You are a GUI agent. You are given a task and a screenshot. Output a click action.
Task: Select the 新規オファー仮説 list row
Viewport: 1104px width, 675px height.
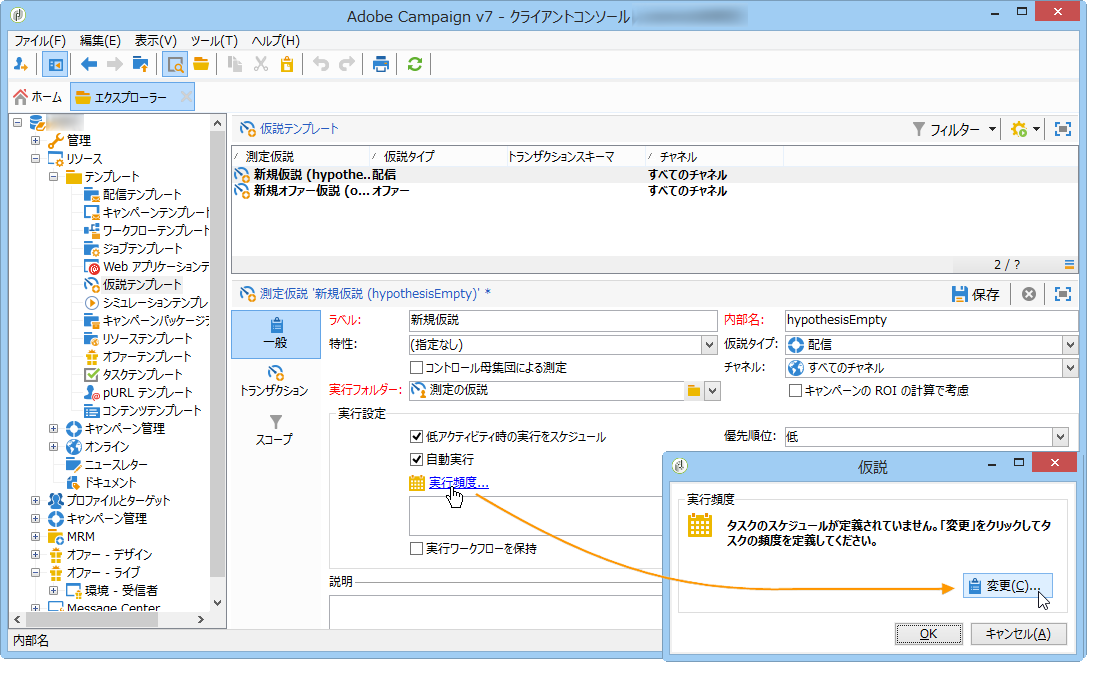pos(655,191)
